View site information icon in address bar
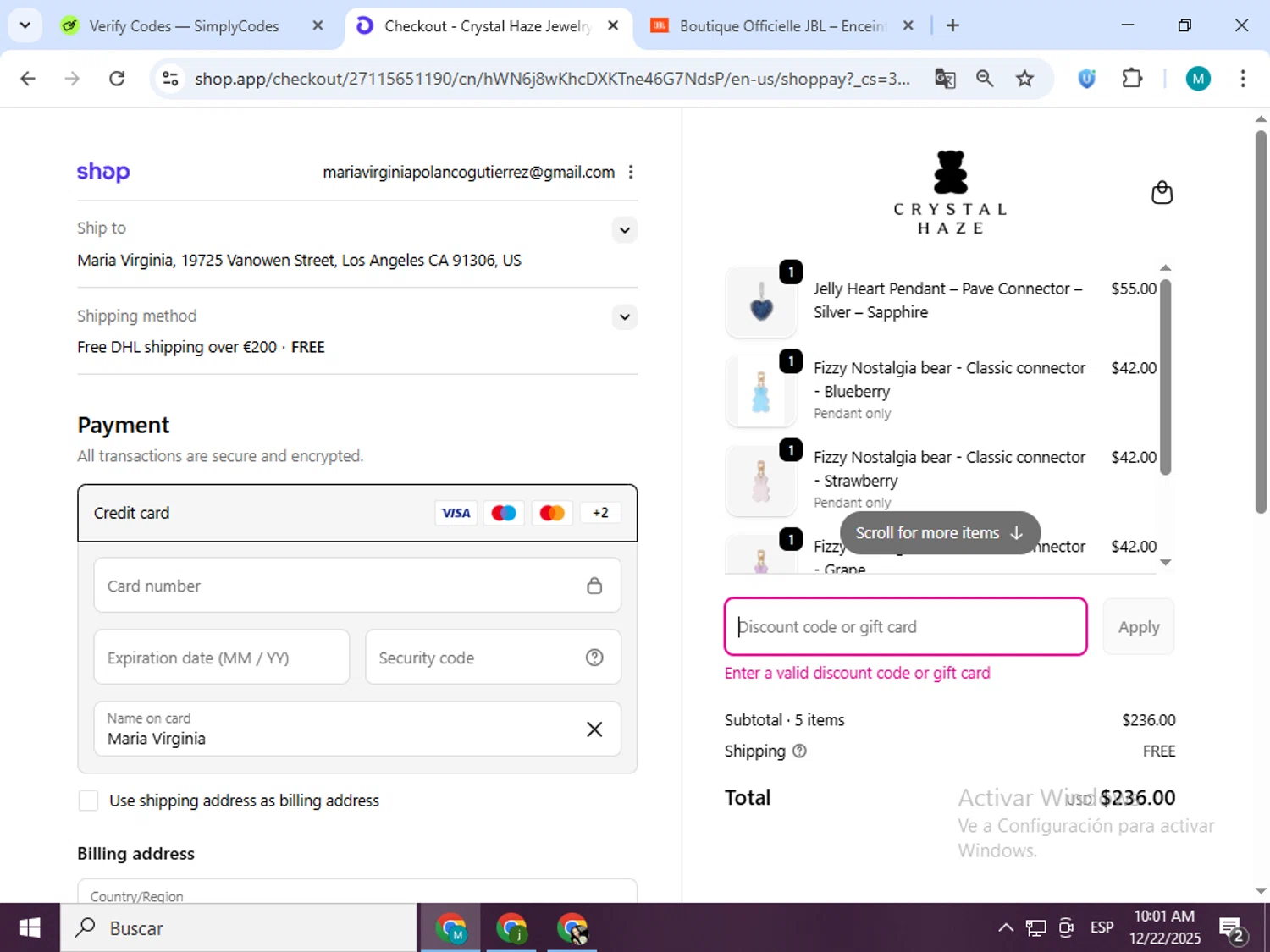The image size is (1270, 952). pos(170,79)
